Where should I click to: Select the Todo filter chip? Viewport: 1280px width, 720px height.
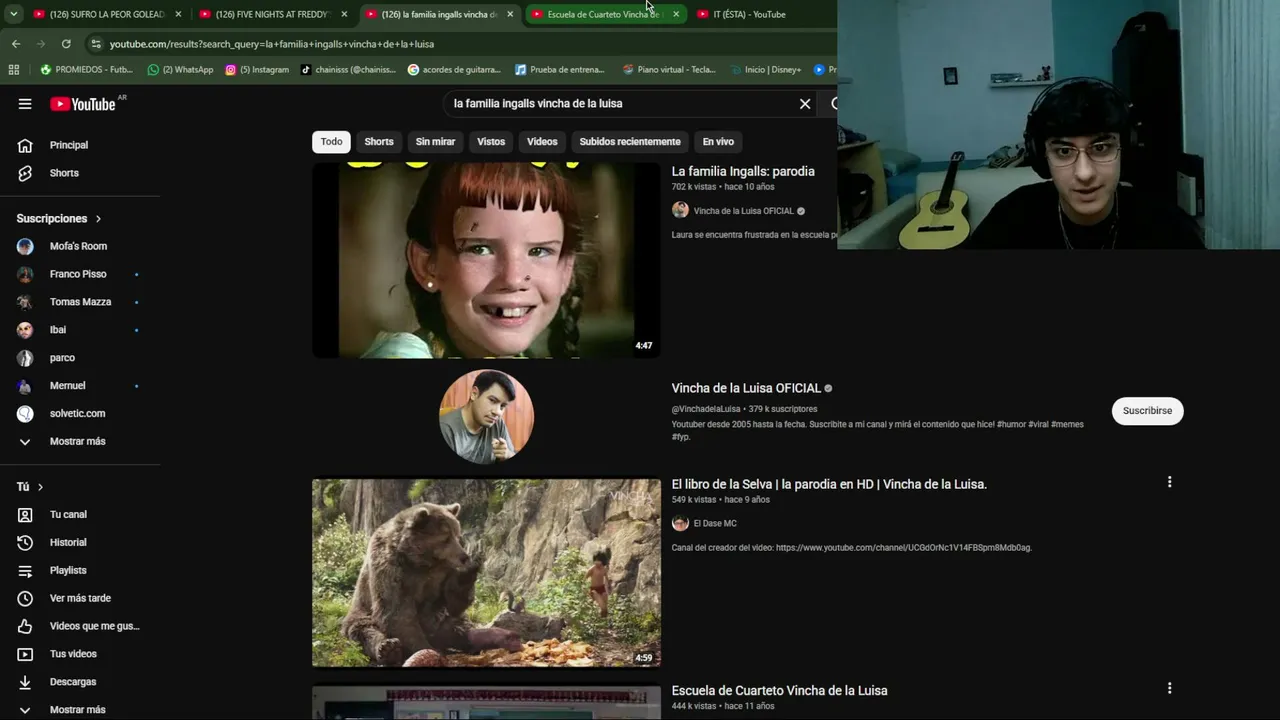coord(331,142)
